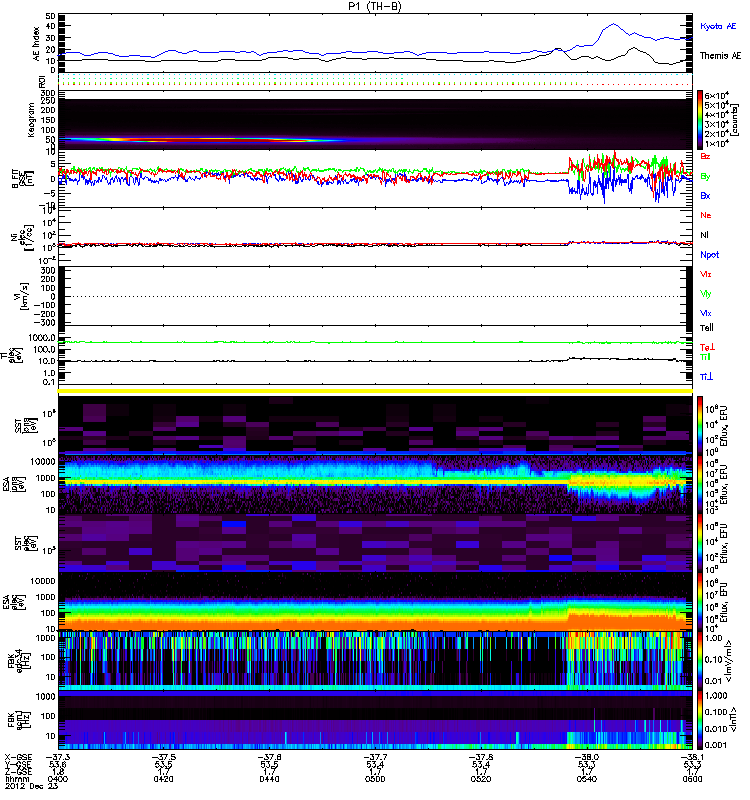Click the hhmm row label

click(x=17, y=779)
